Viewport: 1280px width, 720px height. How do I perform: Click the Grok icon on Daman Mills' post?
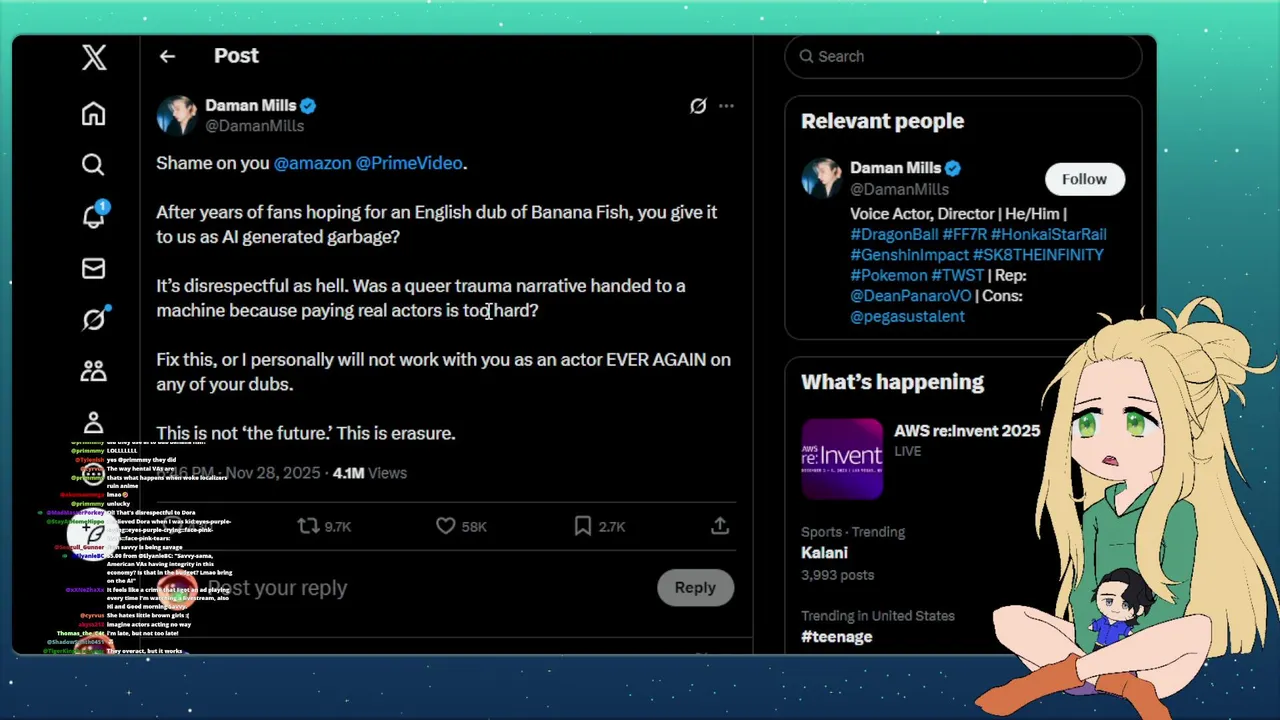(698, 106)
